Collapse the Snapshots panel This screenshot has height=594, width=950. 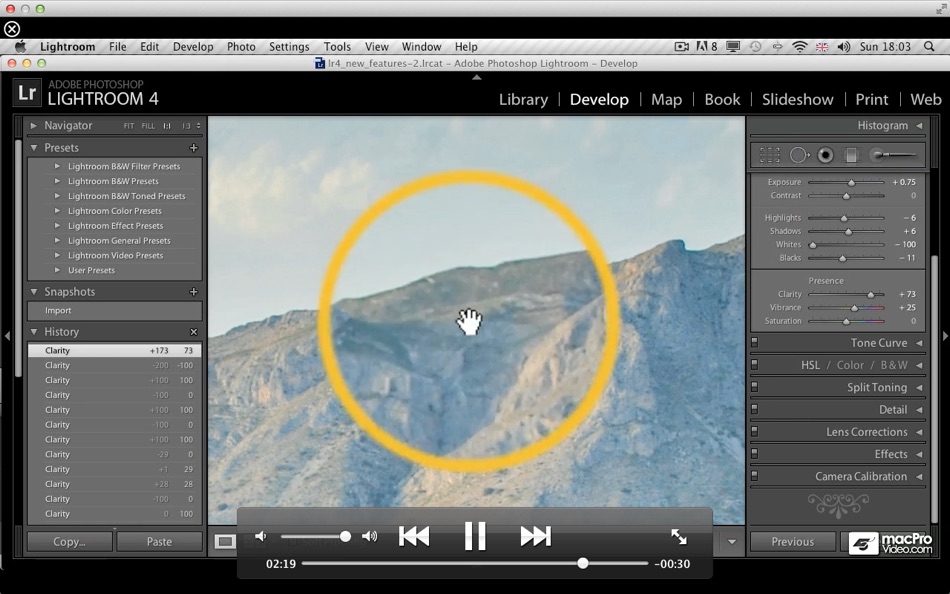click(33, 292)
